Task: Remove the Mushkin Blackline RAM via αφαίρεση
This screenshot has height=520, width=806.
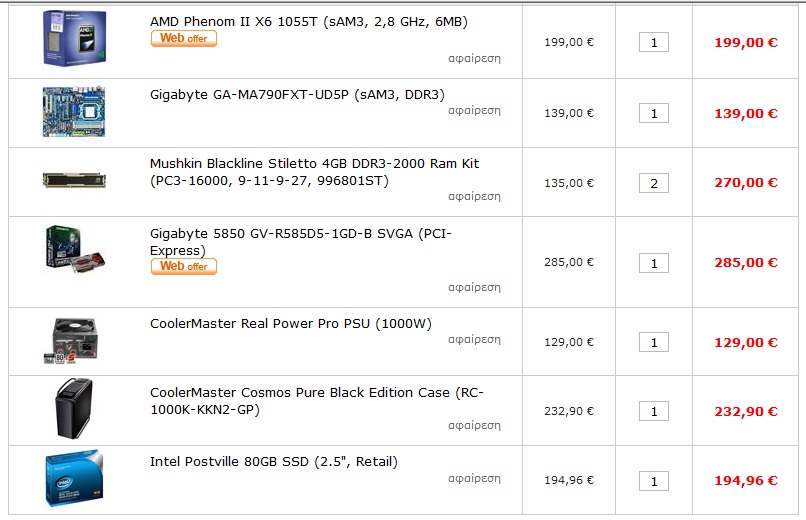Action: pyautogui.click(x=474, y=197)
